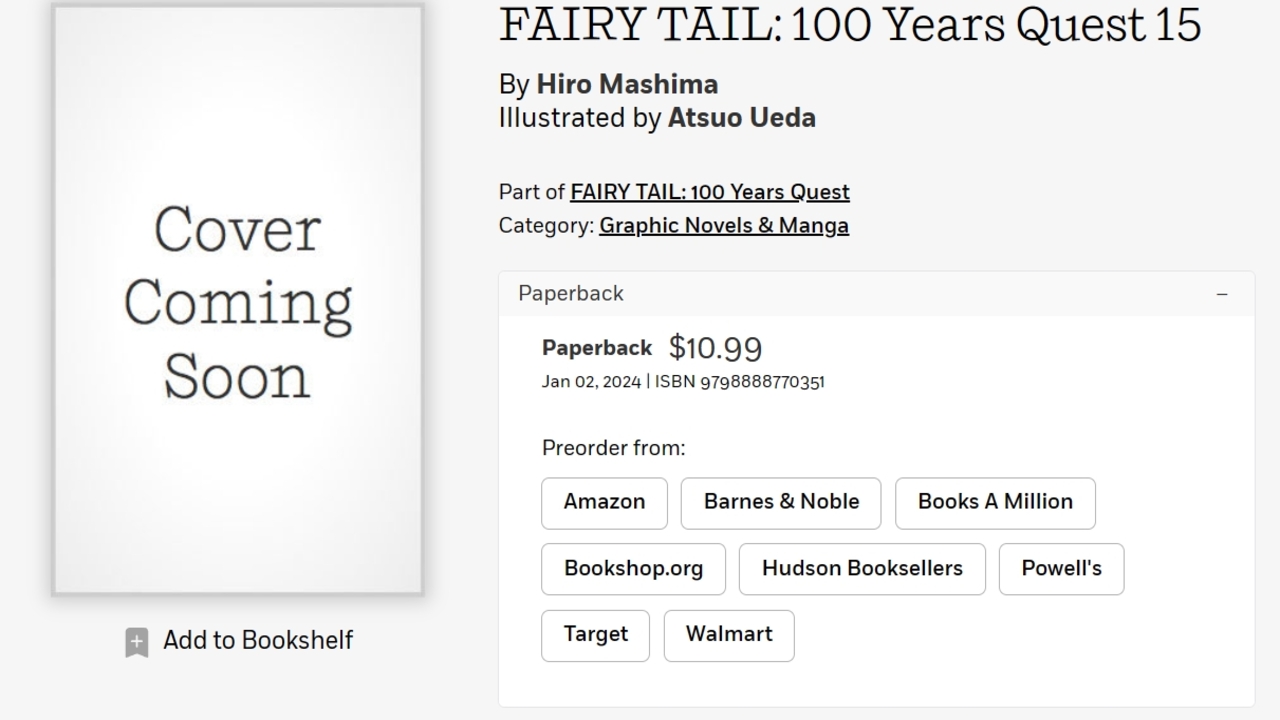Choose Bookshop.org as retailer
Viewport: 1280px width, 720px height.
pyautogui.click(x=633, y=569)
